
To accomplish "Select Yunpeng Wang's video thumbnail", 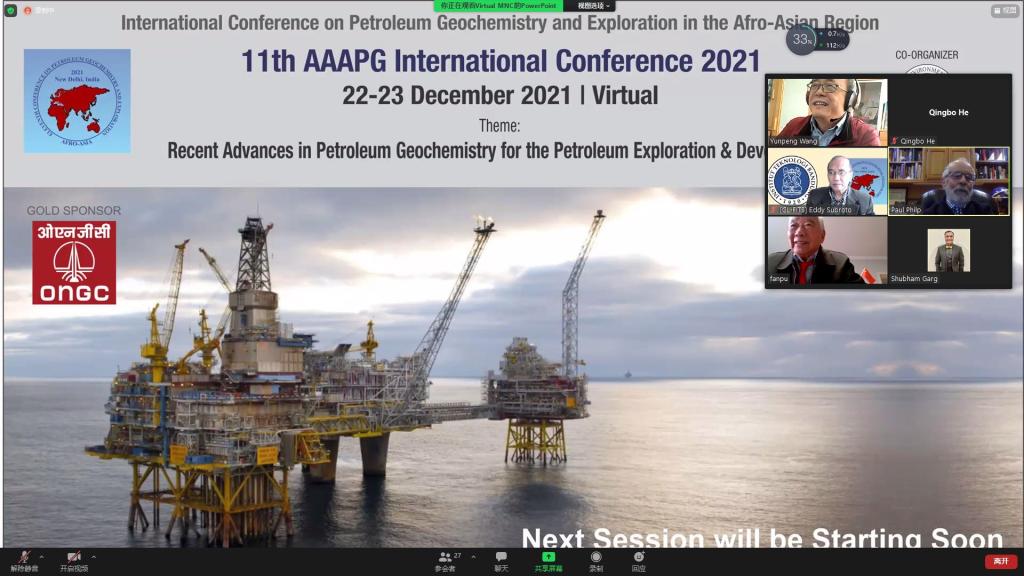I will click(827, 112).
